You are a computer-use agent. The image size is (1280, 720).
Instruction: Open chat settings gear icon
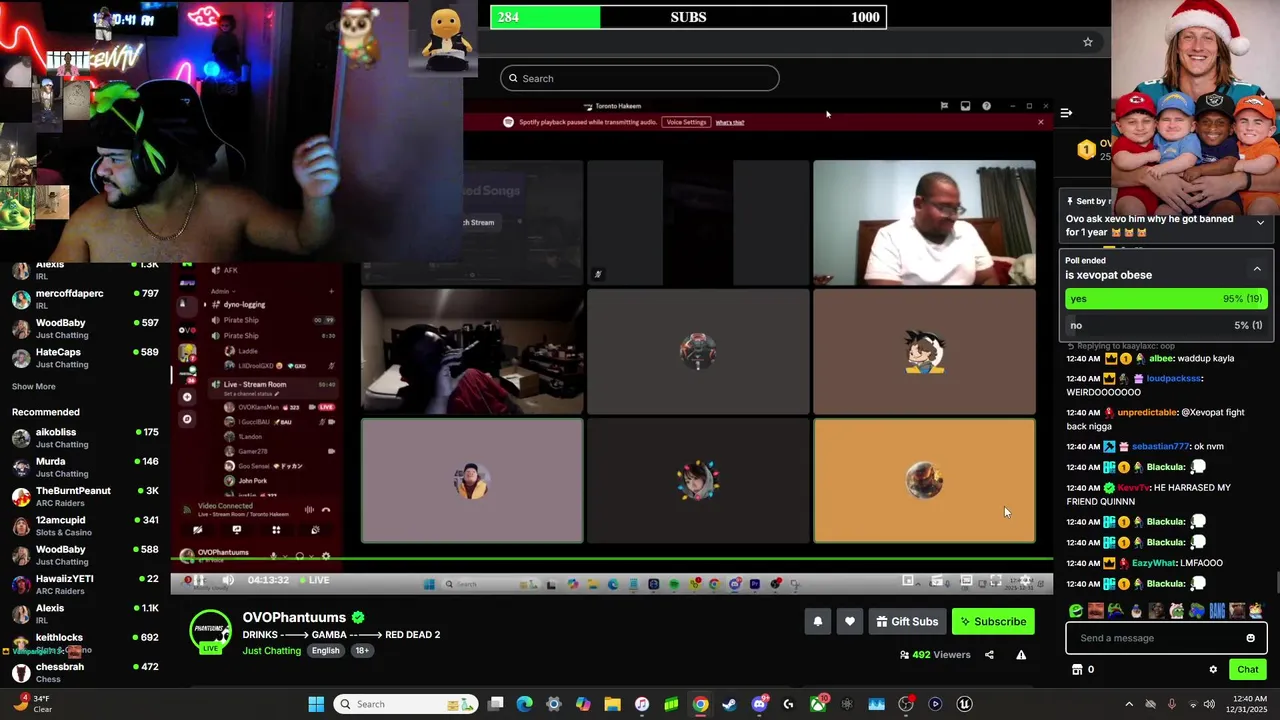[x=1213, y=670]
